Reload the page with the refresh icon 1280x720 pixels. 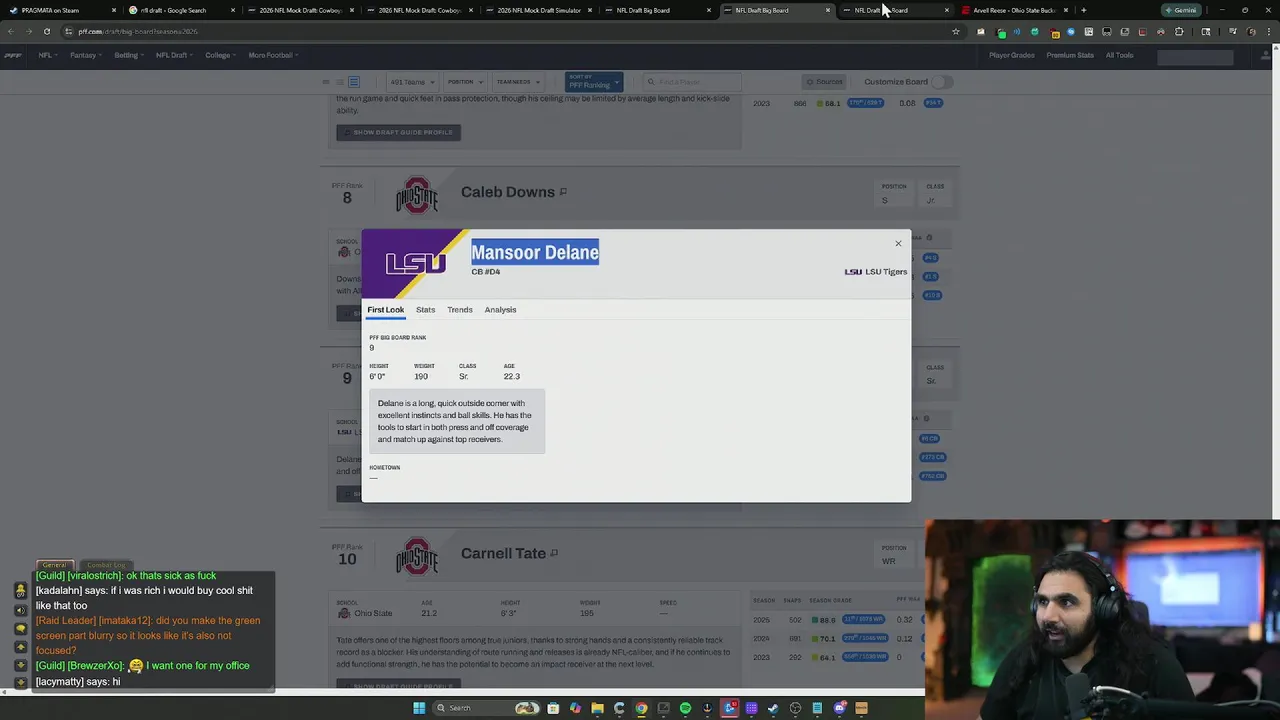(x=46, y=31)
